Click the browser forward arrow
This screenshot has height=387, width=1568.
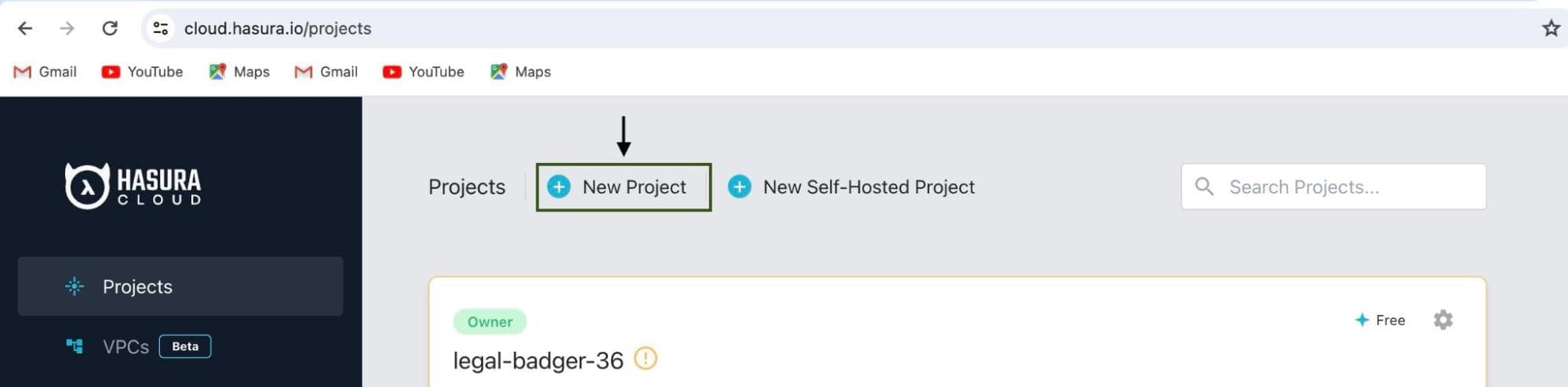(67, 28)
